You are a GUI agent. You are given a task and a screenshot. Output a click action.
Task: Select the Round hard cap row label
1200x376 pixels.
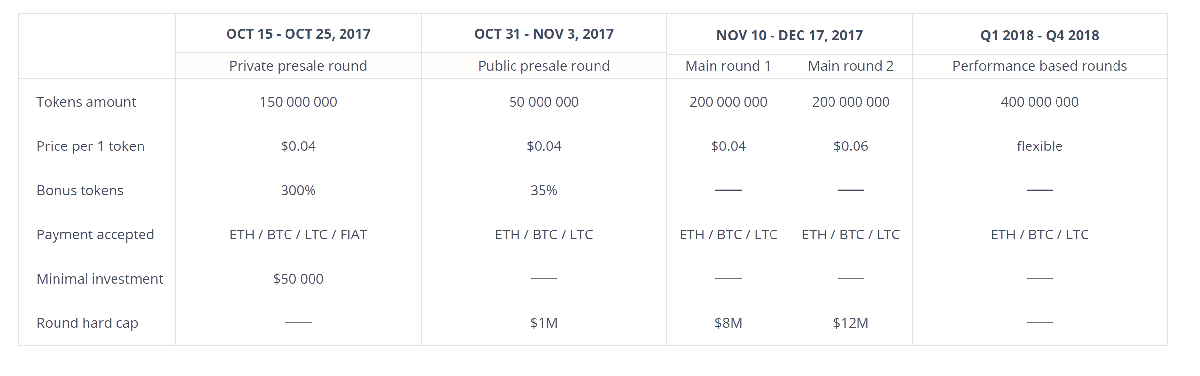pyautogui.click(x=87, y=323)
